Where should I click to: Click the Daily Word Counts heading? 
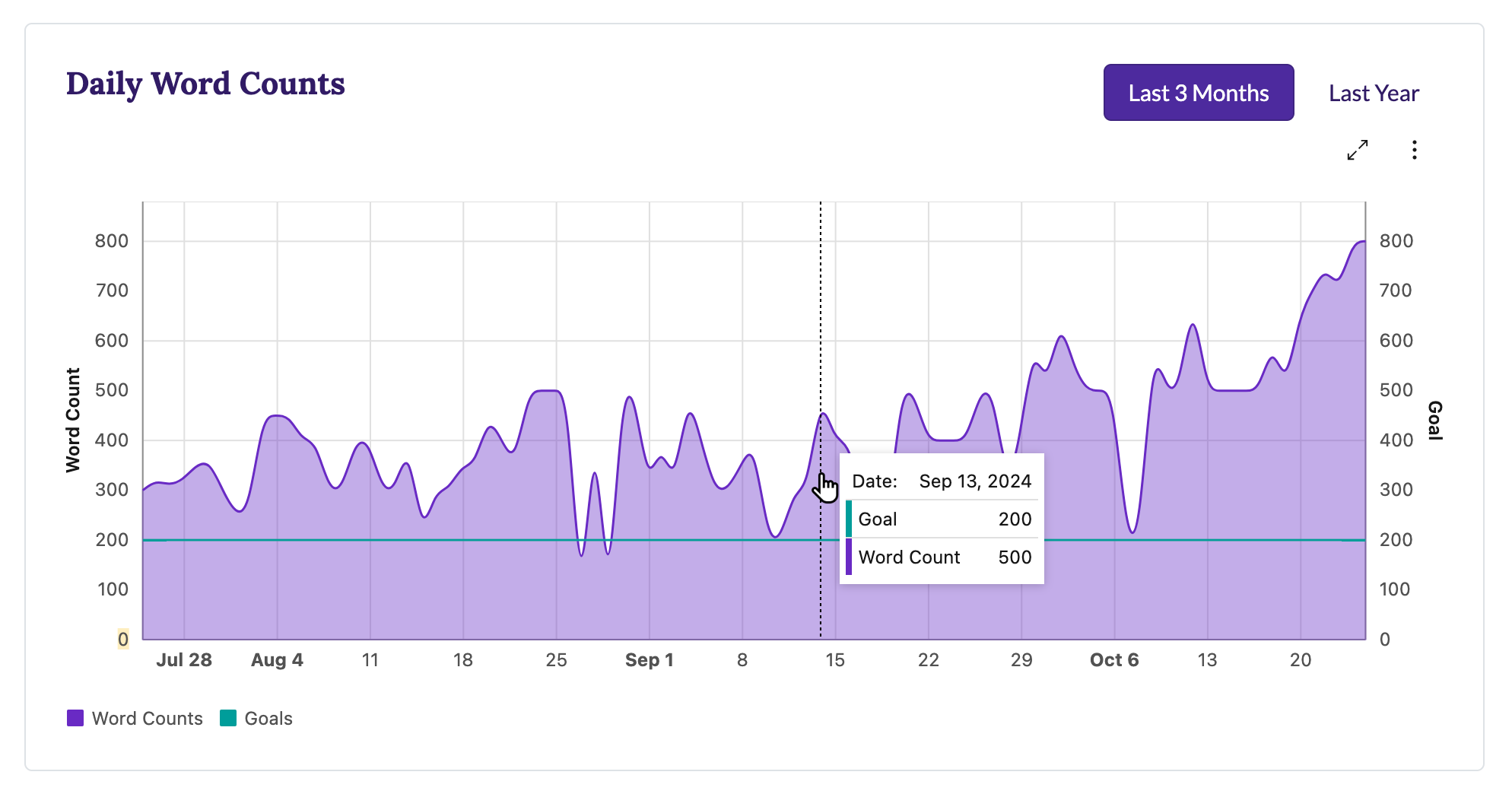point(205,84)
